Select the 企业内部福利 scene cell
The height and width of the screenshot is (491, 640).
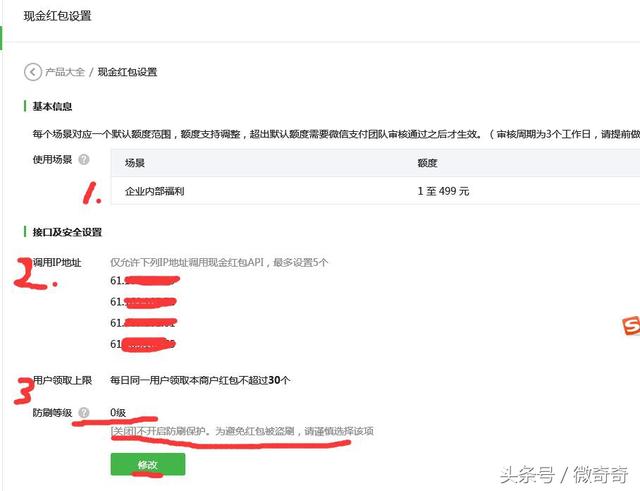[155, 191]
